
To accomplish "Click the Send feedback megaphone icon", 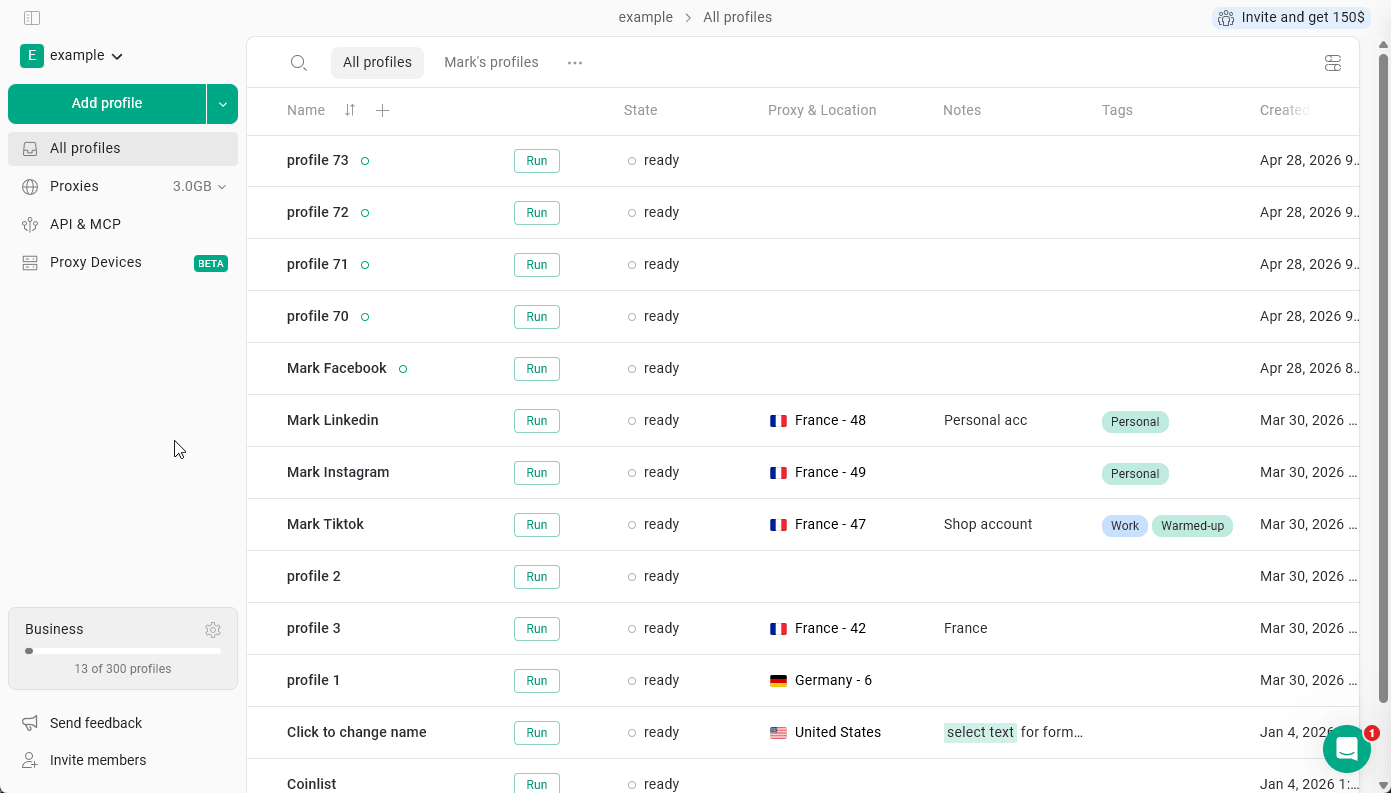I will pyautogui.click(x=30, y=723).
